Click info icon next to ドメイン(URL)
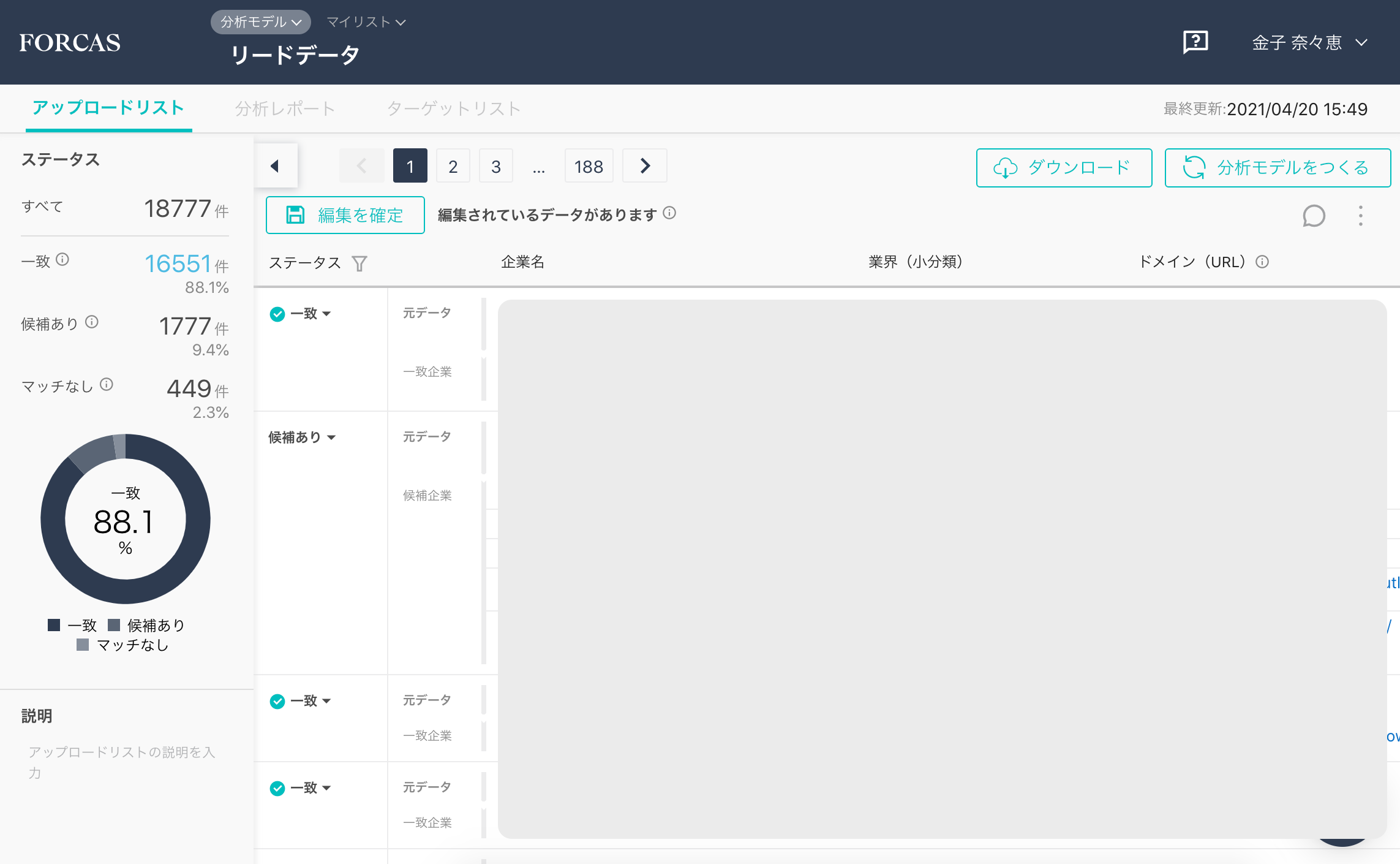This screenshot has height=864, width=1400. [1262, 262]
